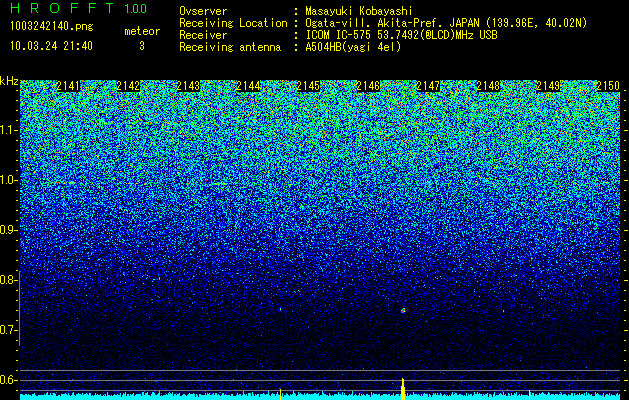Screen dimensions: 629x400
Task: Click the 2150 time label
Action: point(608,86)
